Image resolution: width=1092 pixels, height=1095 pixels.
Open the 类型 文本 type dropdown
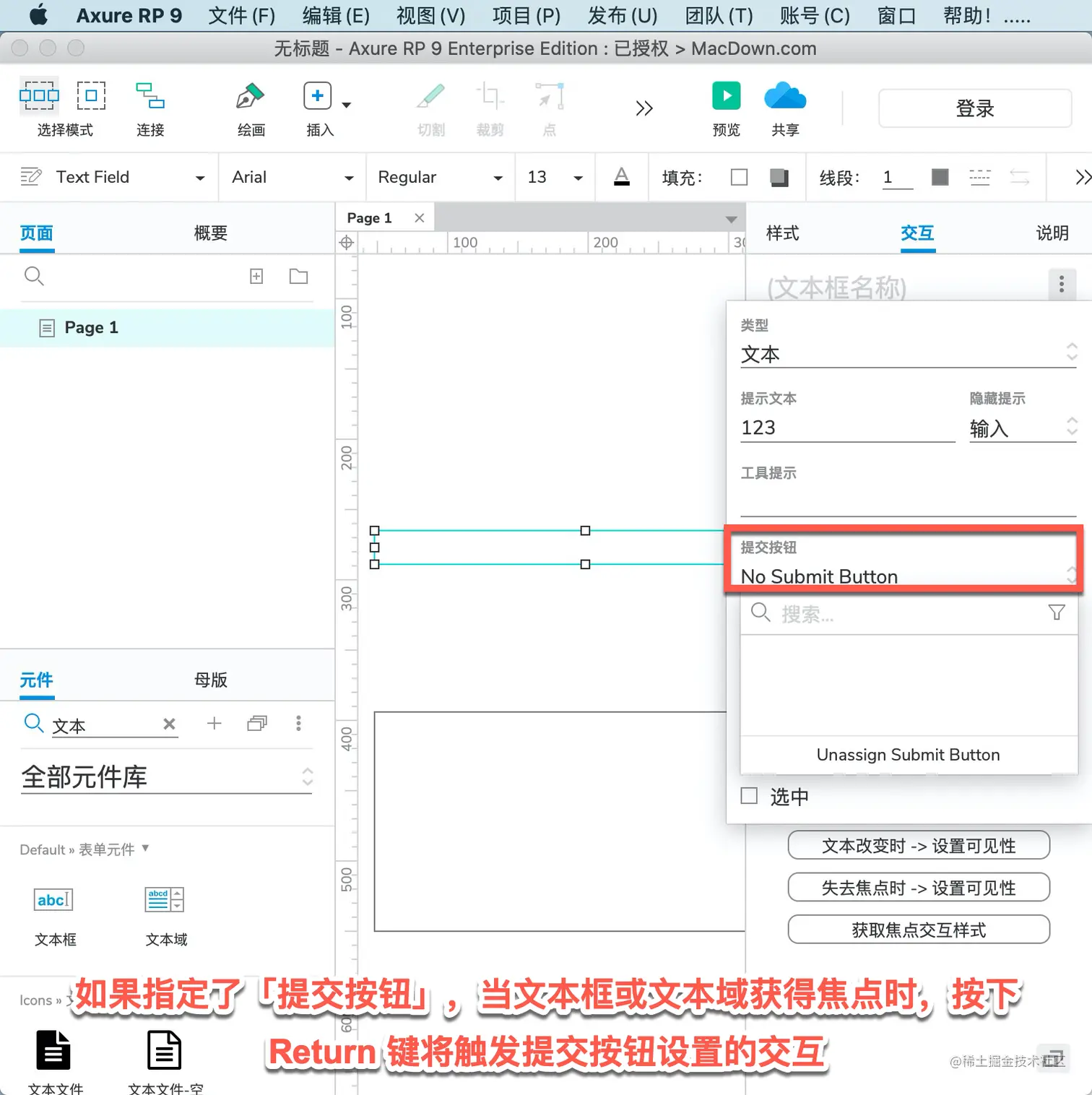[909, 354]
